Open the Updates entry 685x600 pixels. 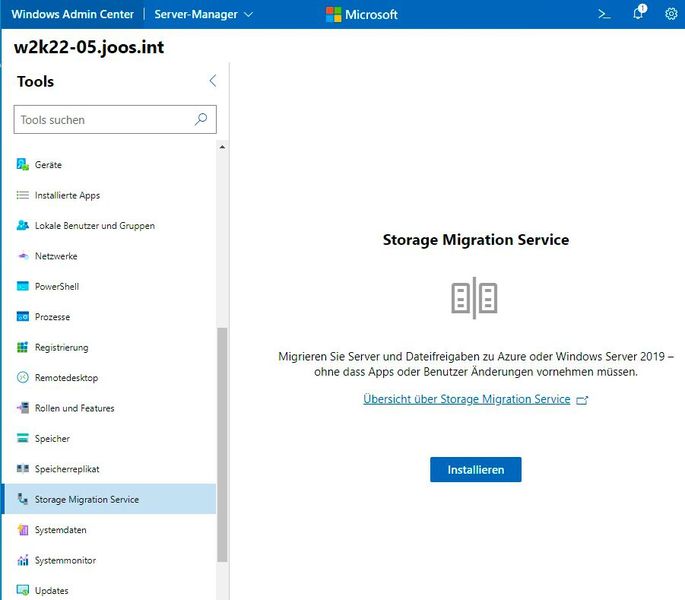[109, 590]
